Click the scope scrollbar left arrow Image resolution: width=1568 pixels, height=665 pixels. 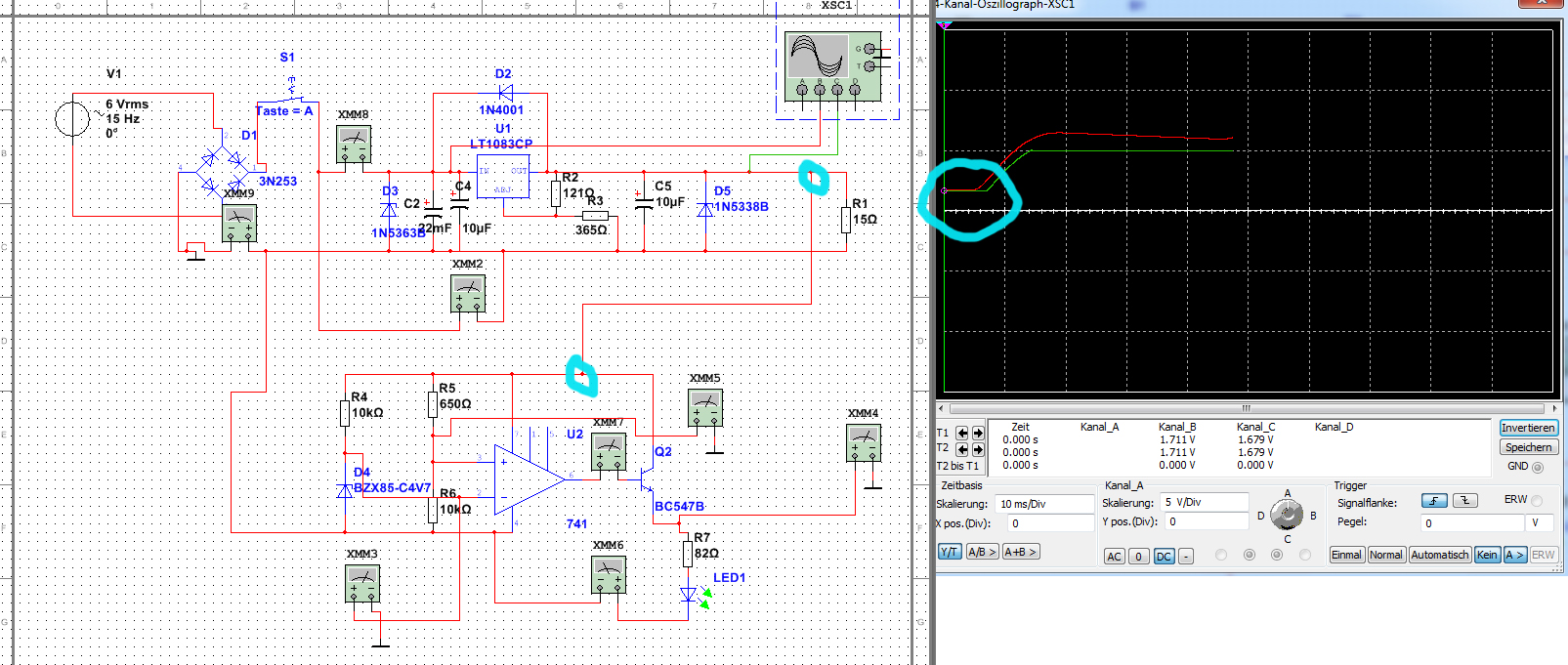point(942,409)
